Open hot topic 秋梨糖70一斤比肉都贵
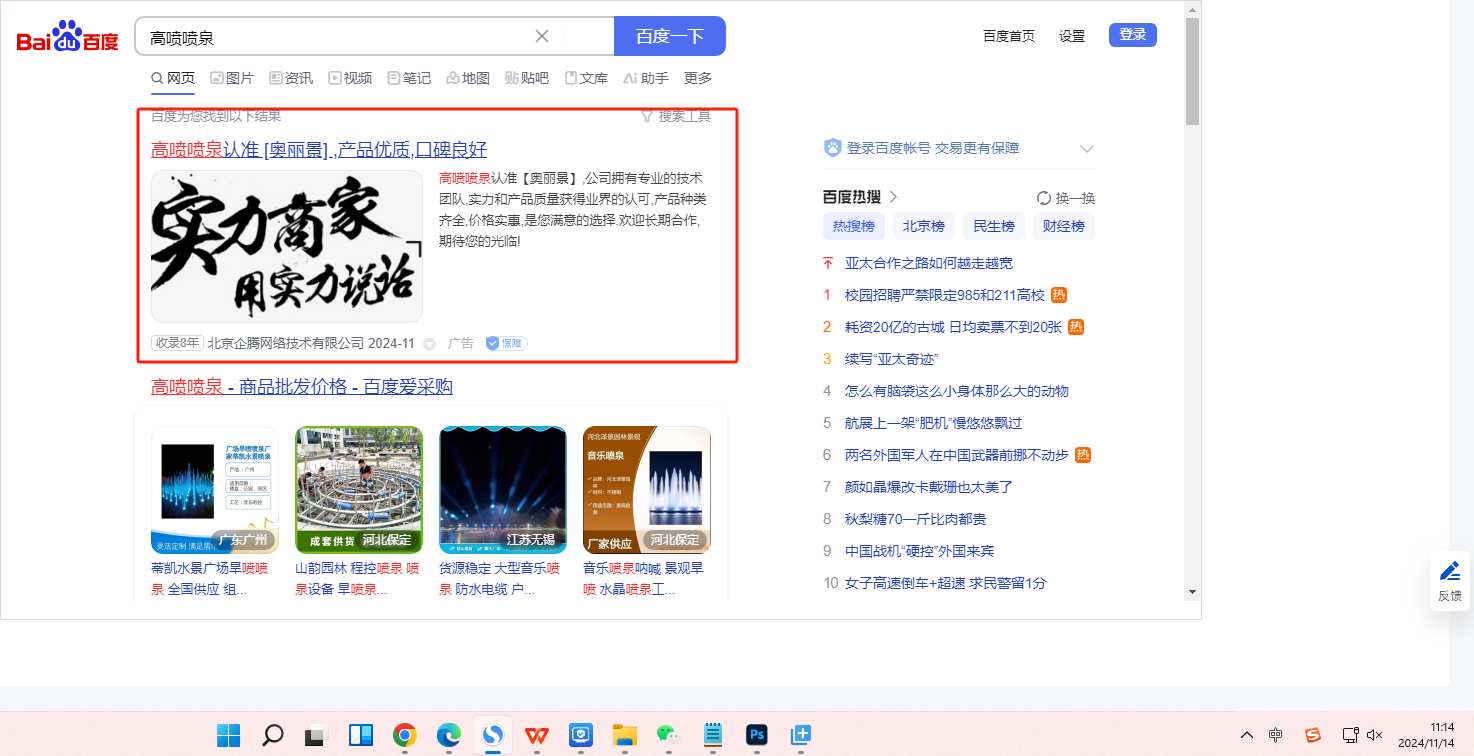The width and height of the screenshot is (1474, 756). click(x=915, y=519)
